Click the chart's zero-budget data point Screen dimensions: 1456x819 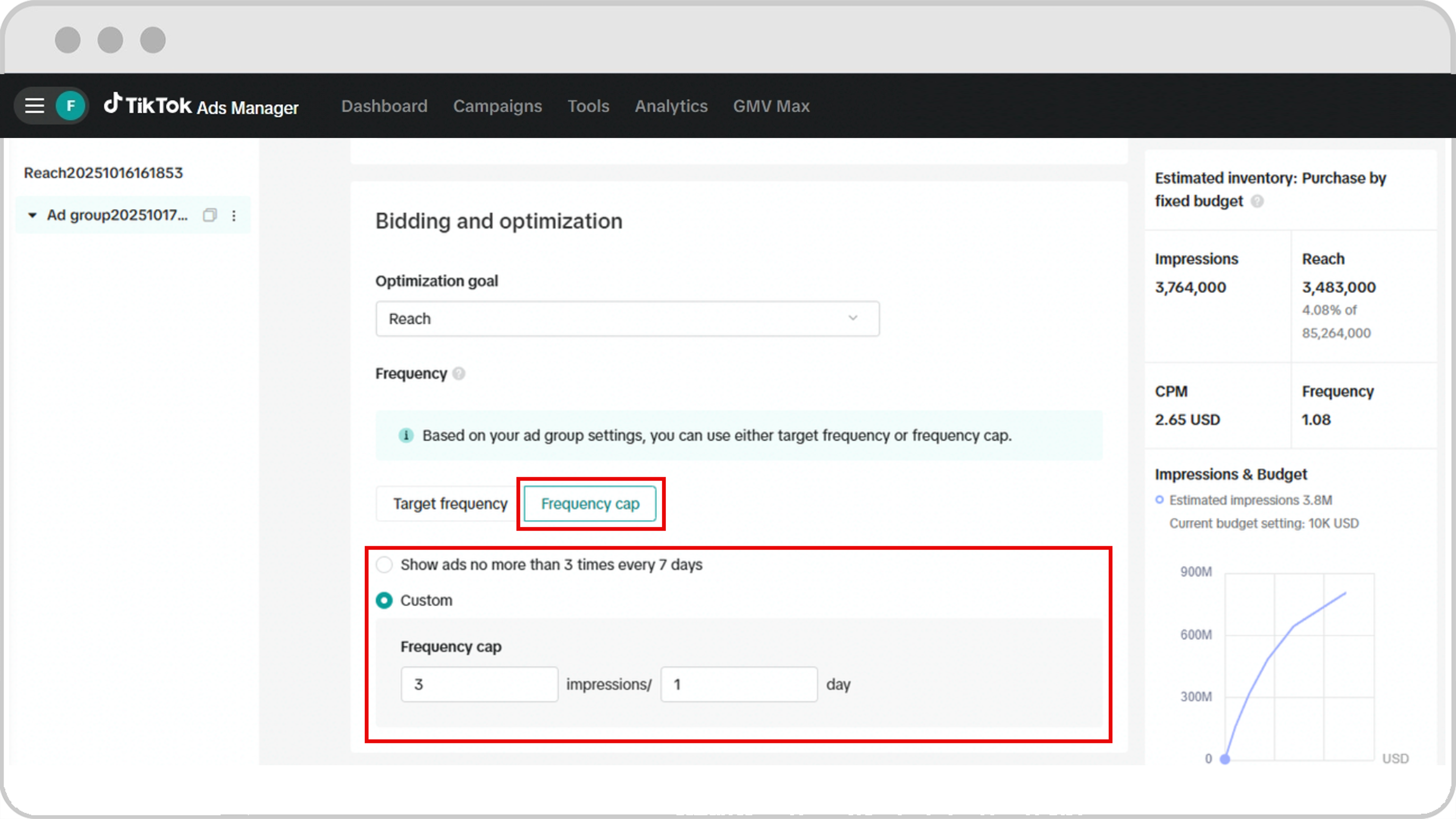(1225, 759)
